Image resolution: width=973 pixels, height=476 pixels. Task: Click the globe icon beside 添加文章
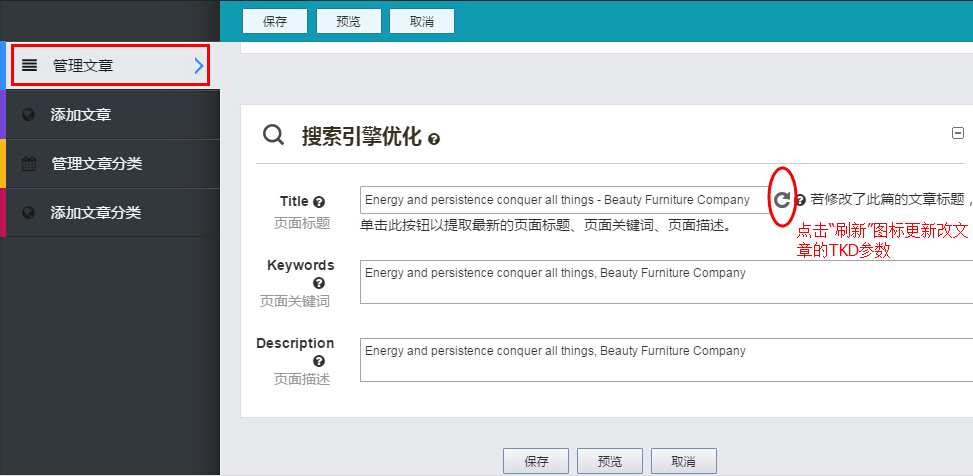coord(28,115)
